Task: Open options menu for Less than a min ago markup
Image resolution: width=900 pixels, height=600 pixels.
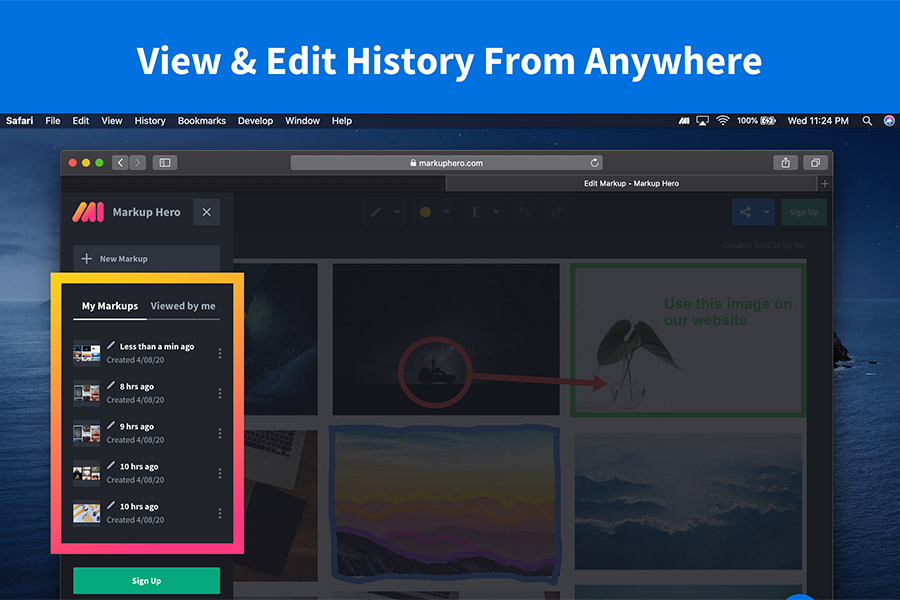Action: click(220, 353)
